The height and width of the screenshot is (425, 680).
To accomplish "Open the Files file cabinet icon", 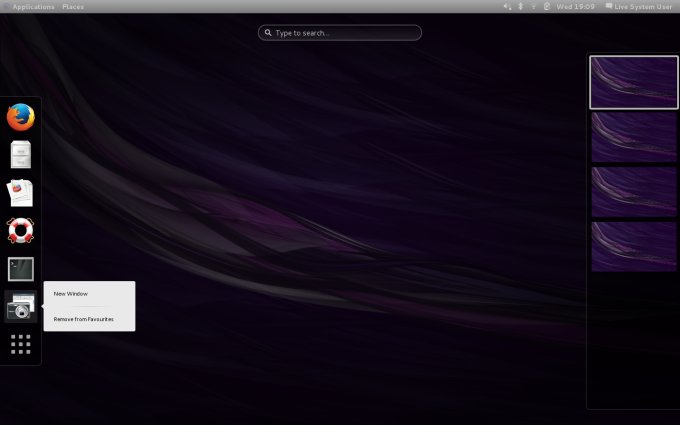I will pos(20,155).
